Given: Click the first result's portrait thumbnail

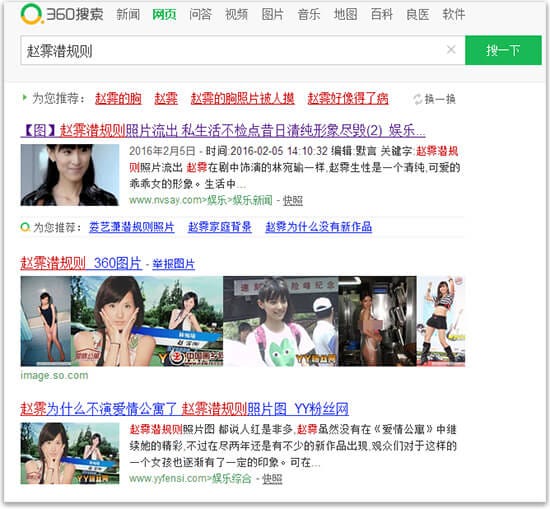Looking at the screenshot, I should click(x=70, y=175).
